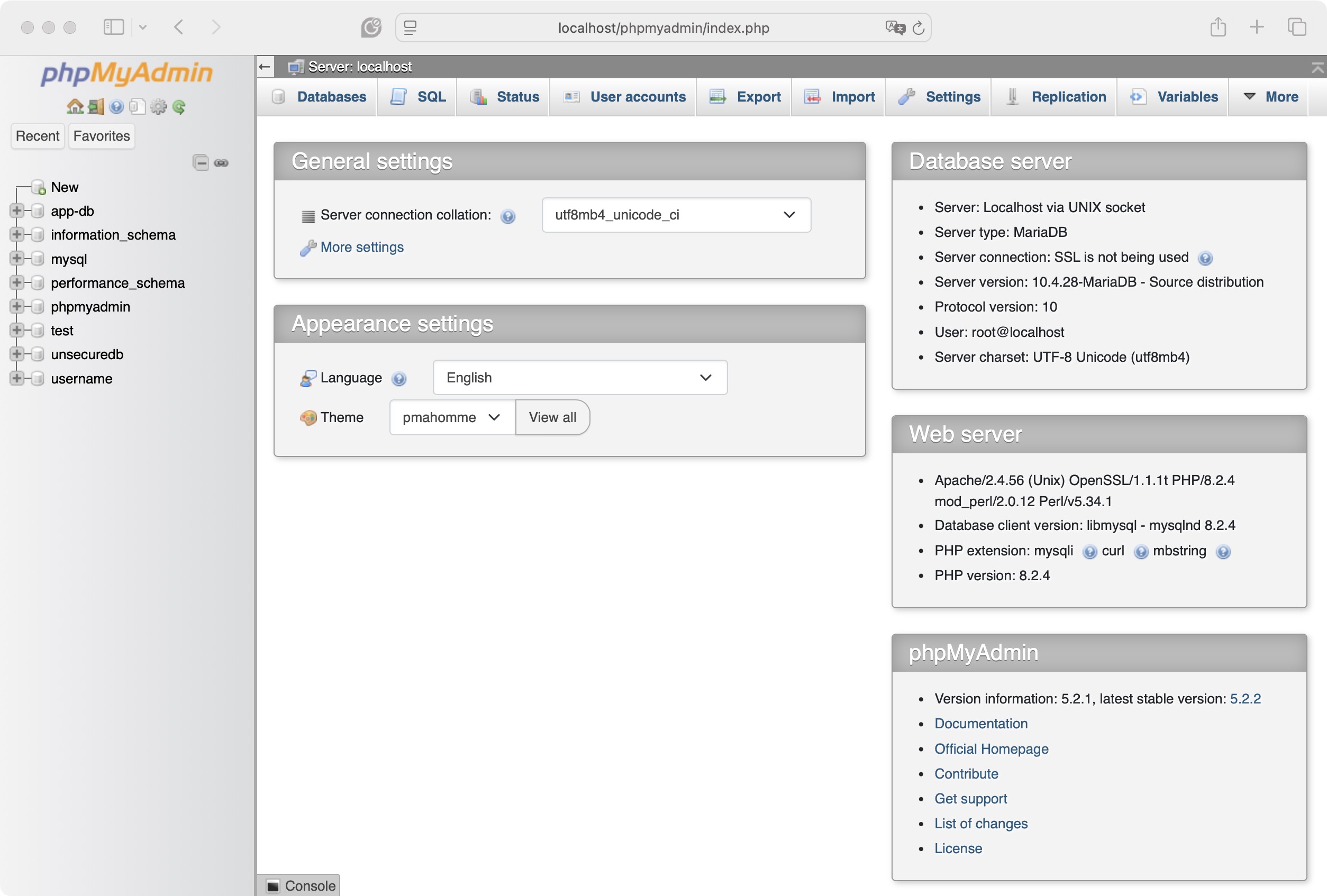Click the green reload navigation panel icon

pyautogui.click(x=179, y=107)
